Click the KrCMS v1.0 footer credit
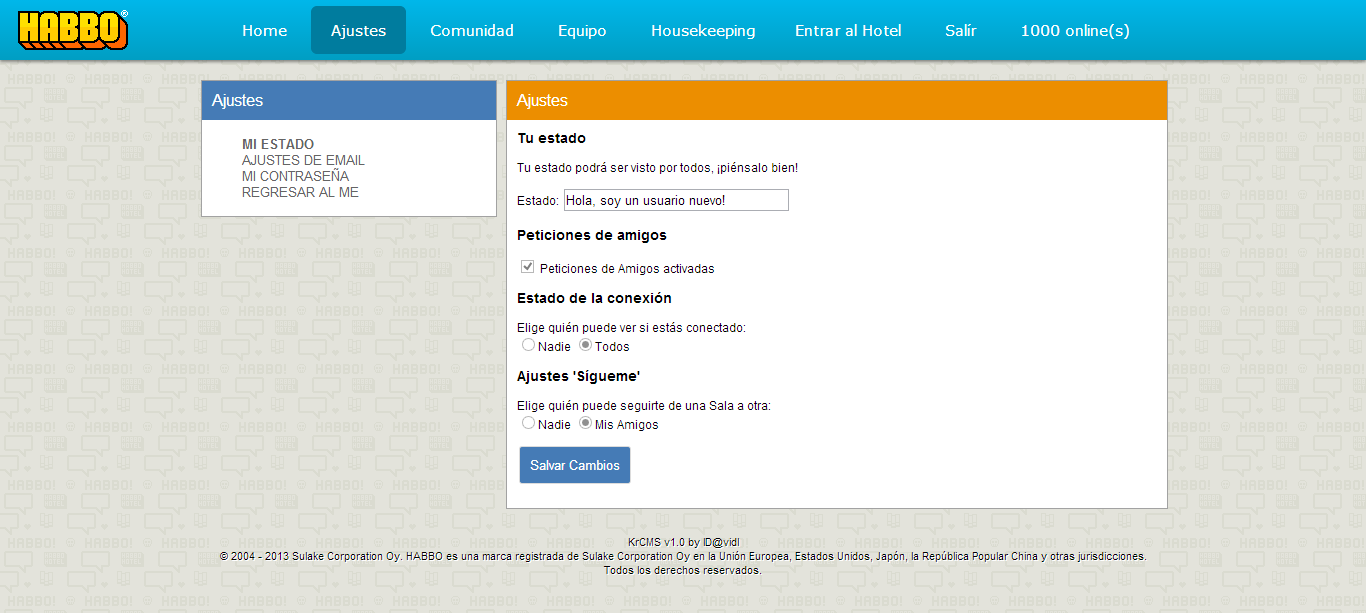Screen dimensions: 1366x613 [683, 542]
